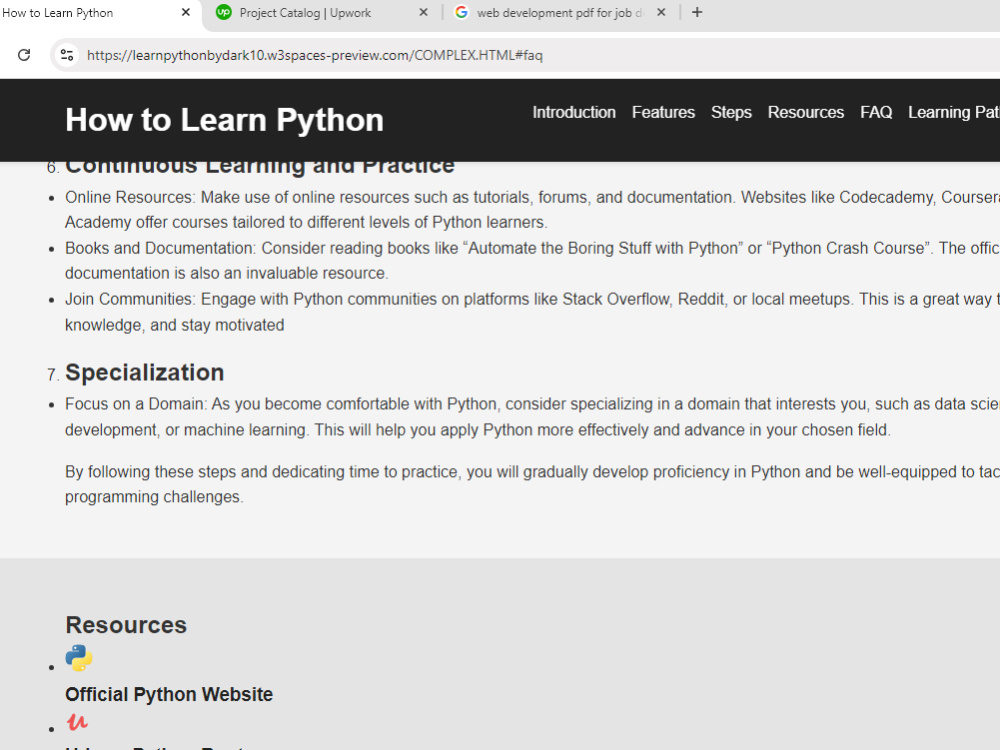Close the web development pdf Google tab

pyautogui.click(x=661, y=12)
